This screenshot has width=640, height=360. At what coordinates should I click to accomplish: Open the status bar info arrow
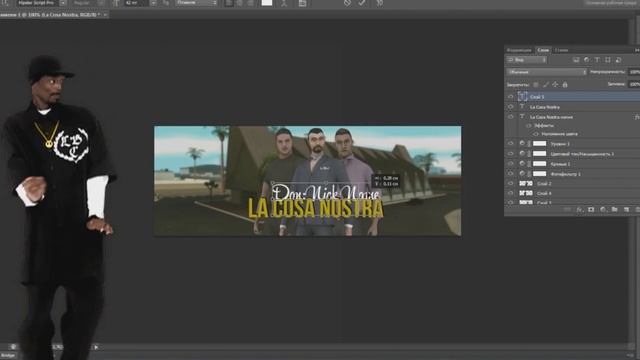click(96, 347)
